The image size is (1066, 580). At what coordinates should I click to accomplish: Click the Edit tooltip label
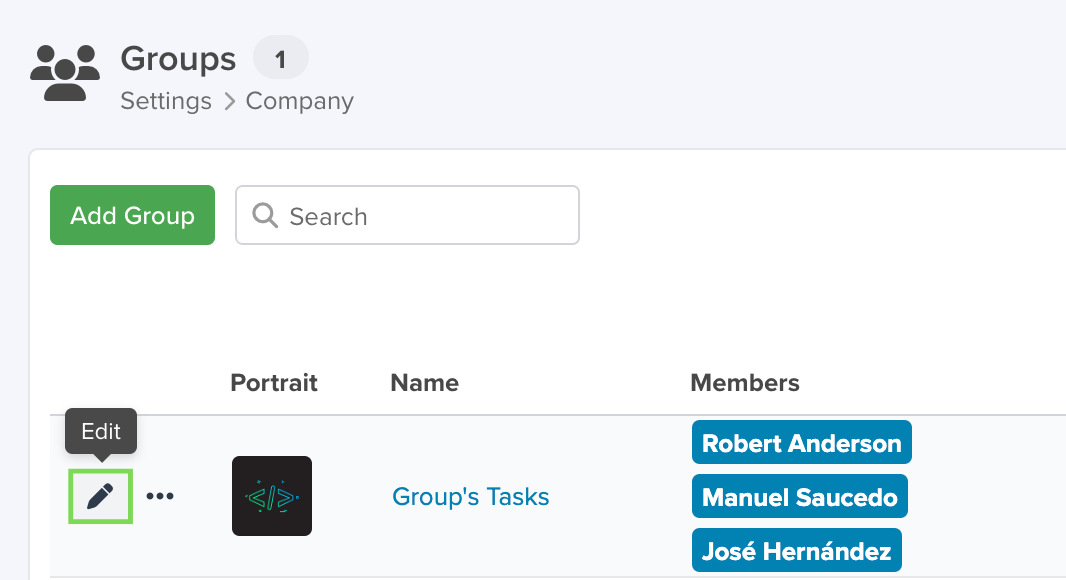click(101, 431)
